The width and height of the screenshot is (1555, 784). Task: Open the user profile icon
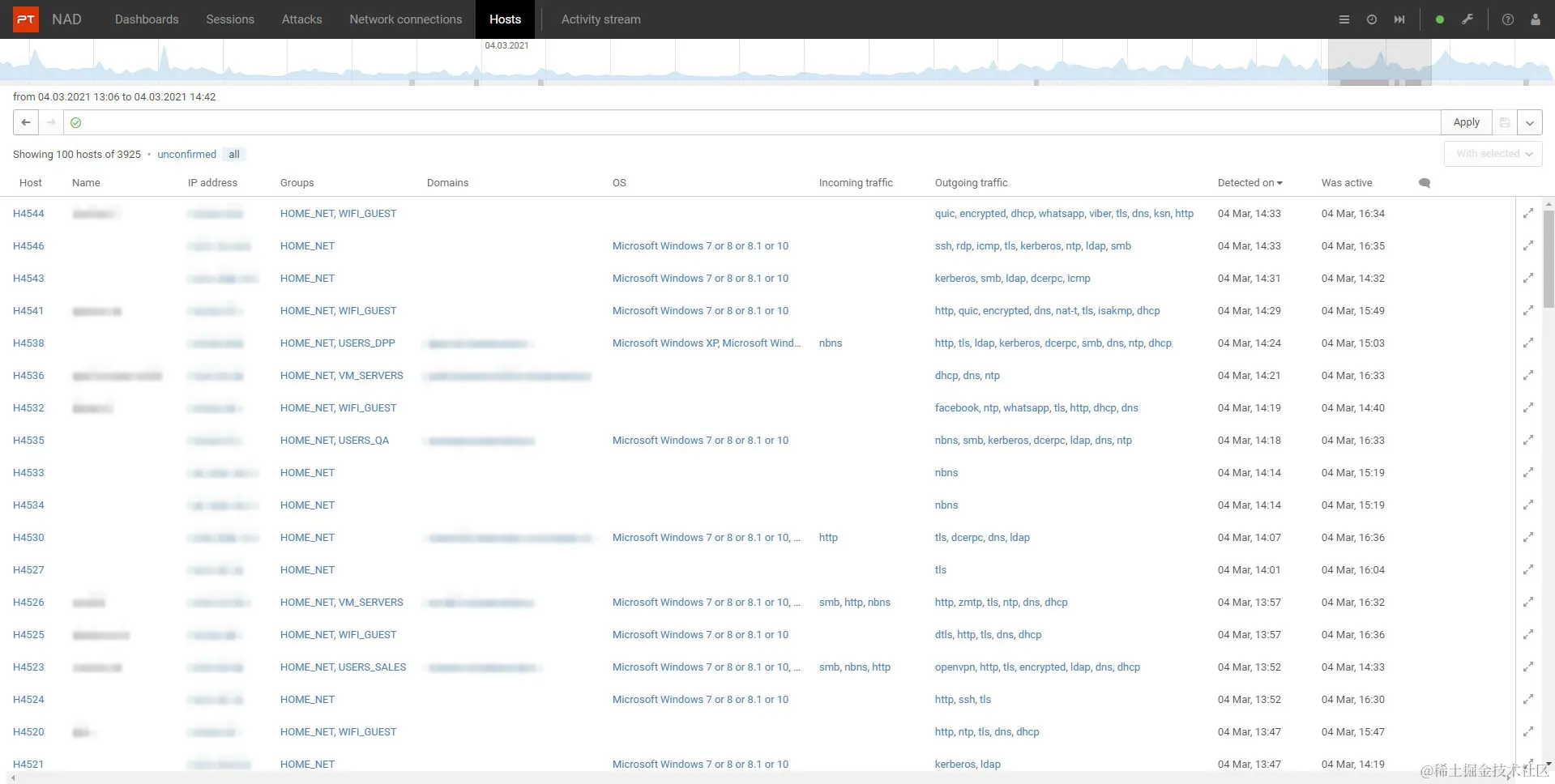[x=1536, y=19]
